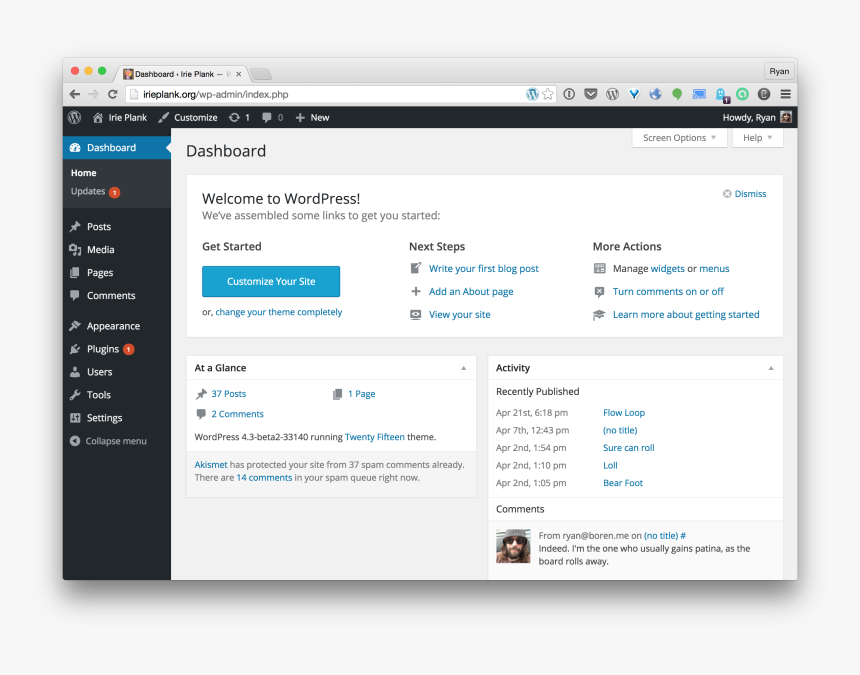Click the Dashboard menu item
Viewport: 860px width, 675px height.
117,148
